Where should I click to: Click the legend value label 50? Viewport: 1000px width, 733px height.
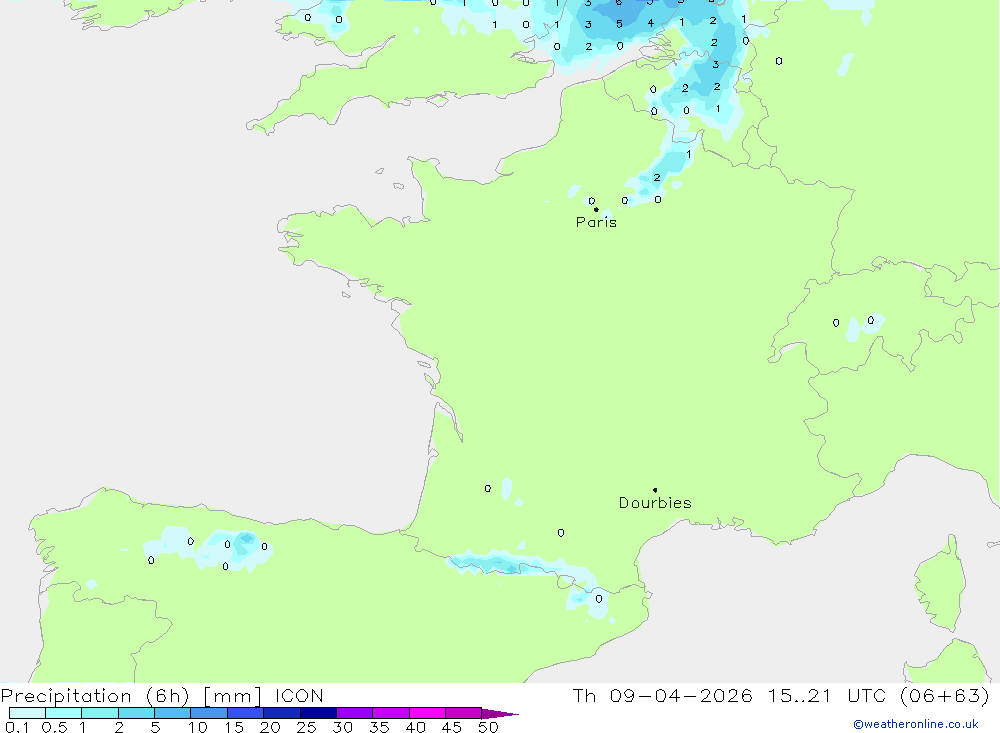pyautogui.click(x=488, y=727)
